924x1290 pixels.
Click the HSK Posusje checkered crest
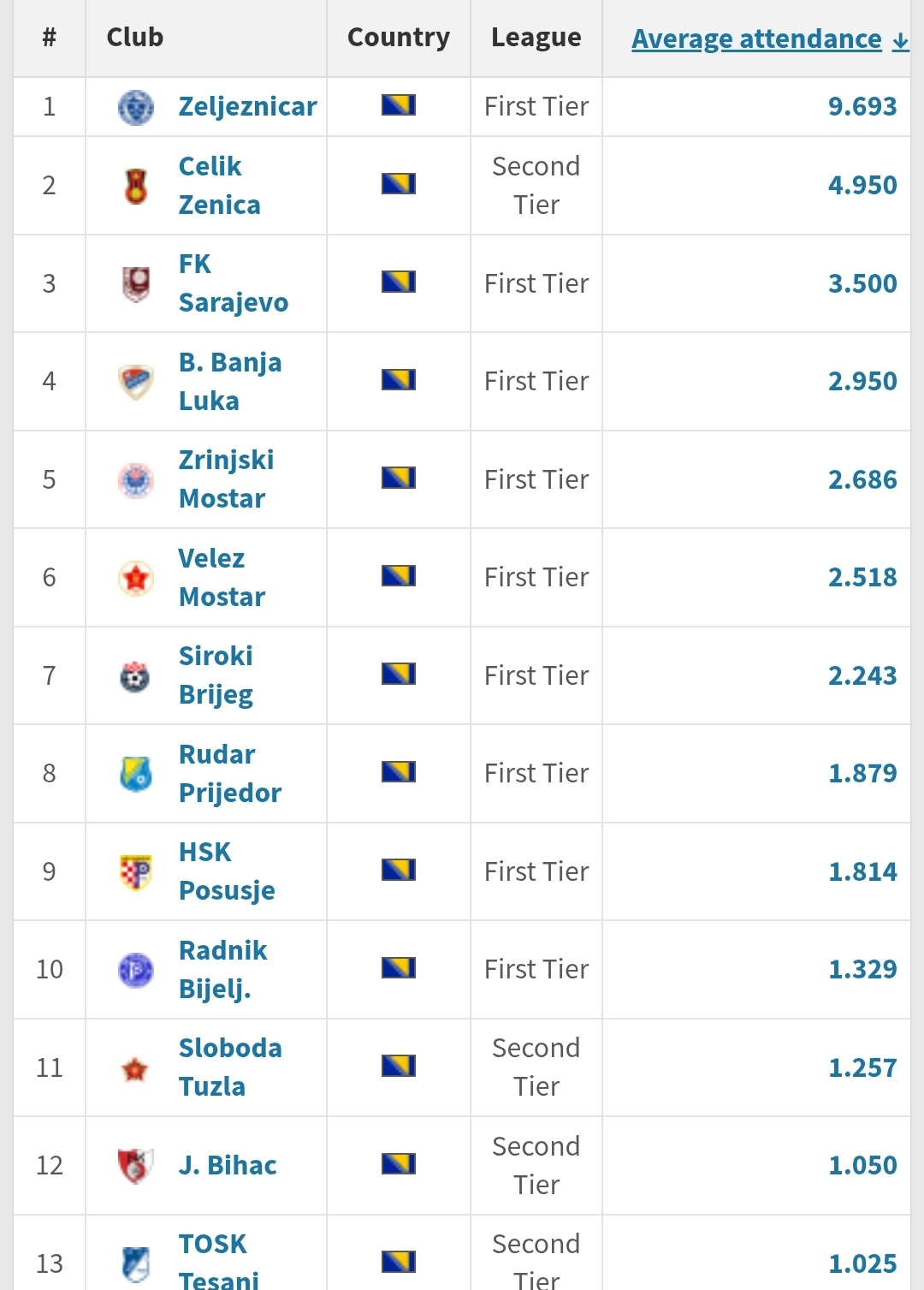(x=135, y=872)
